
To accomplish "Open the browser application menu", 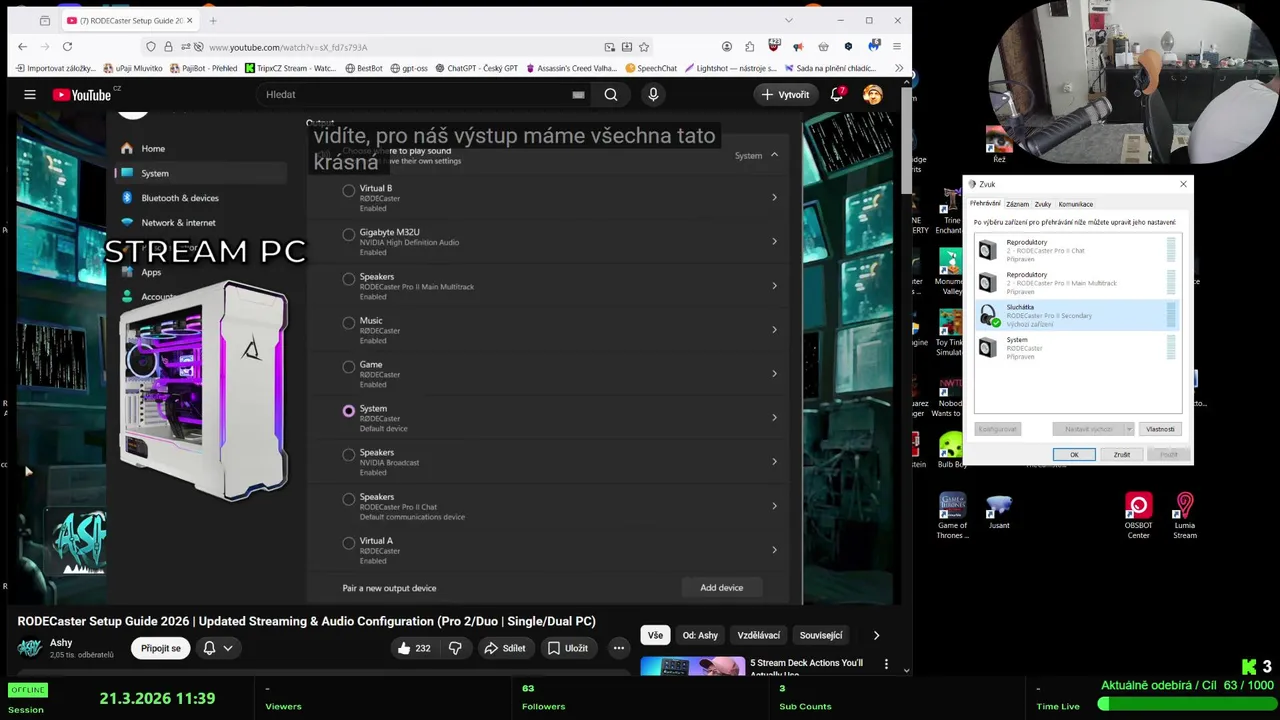I will tap(897, 47).
